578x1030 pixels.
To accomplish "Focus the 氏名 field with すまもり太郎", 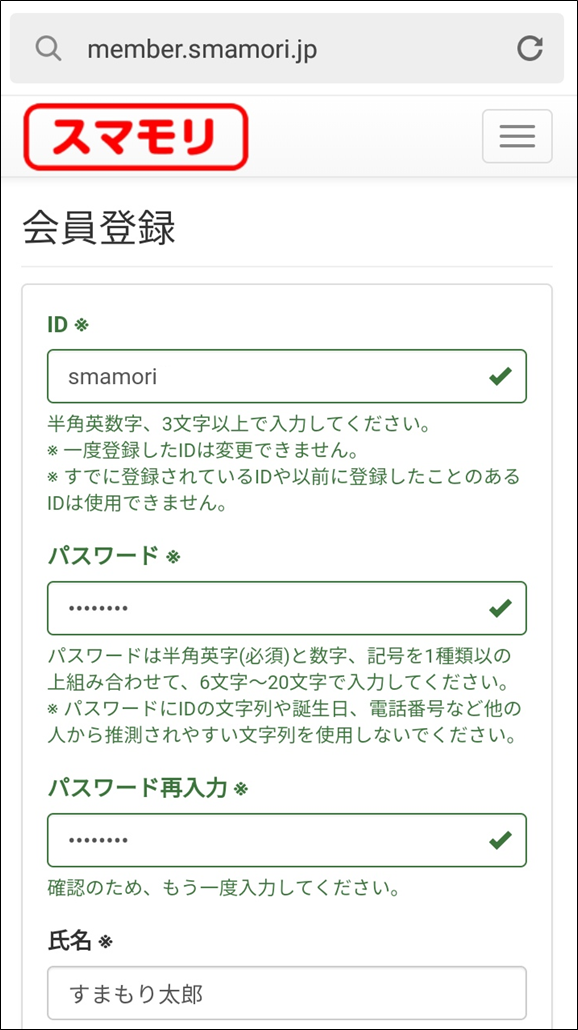I will coord(287,993).
